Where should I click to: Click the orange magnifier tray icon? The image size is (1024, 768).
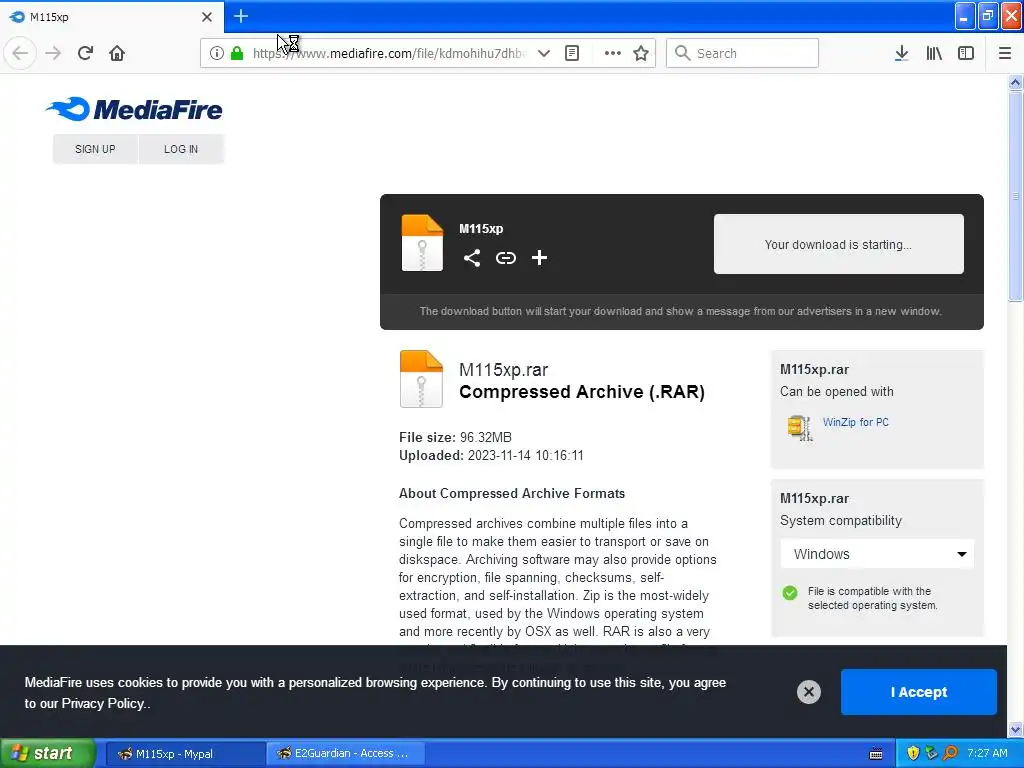point(950,754)
